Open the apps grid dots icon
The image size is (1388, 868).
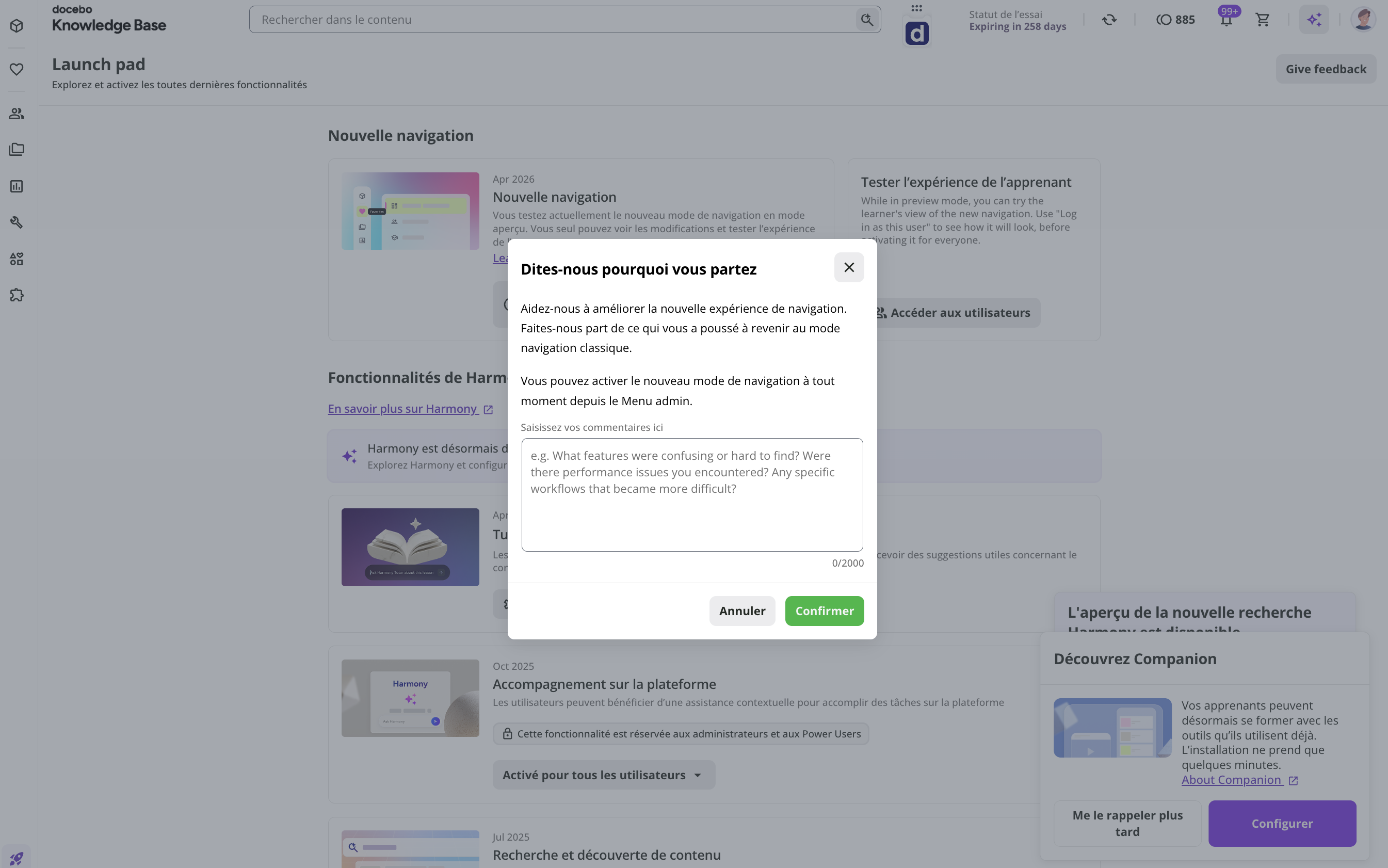pyautogui.click(x=917, y=8)
